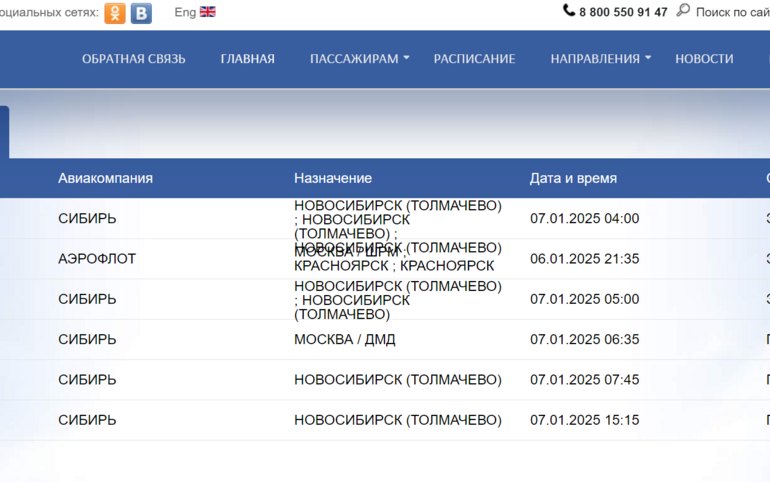Viewport: 770px width, 482px height.
Task: Click the Дата и время column header
Action: (573, 178)
